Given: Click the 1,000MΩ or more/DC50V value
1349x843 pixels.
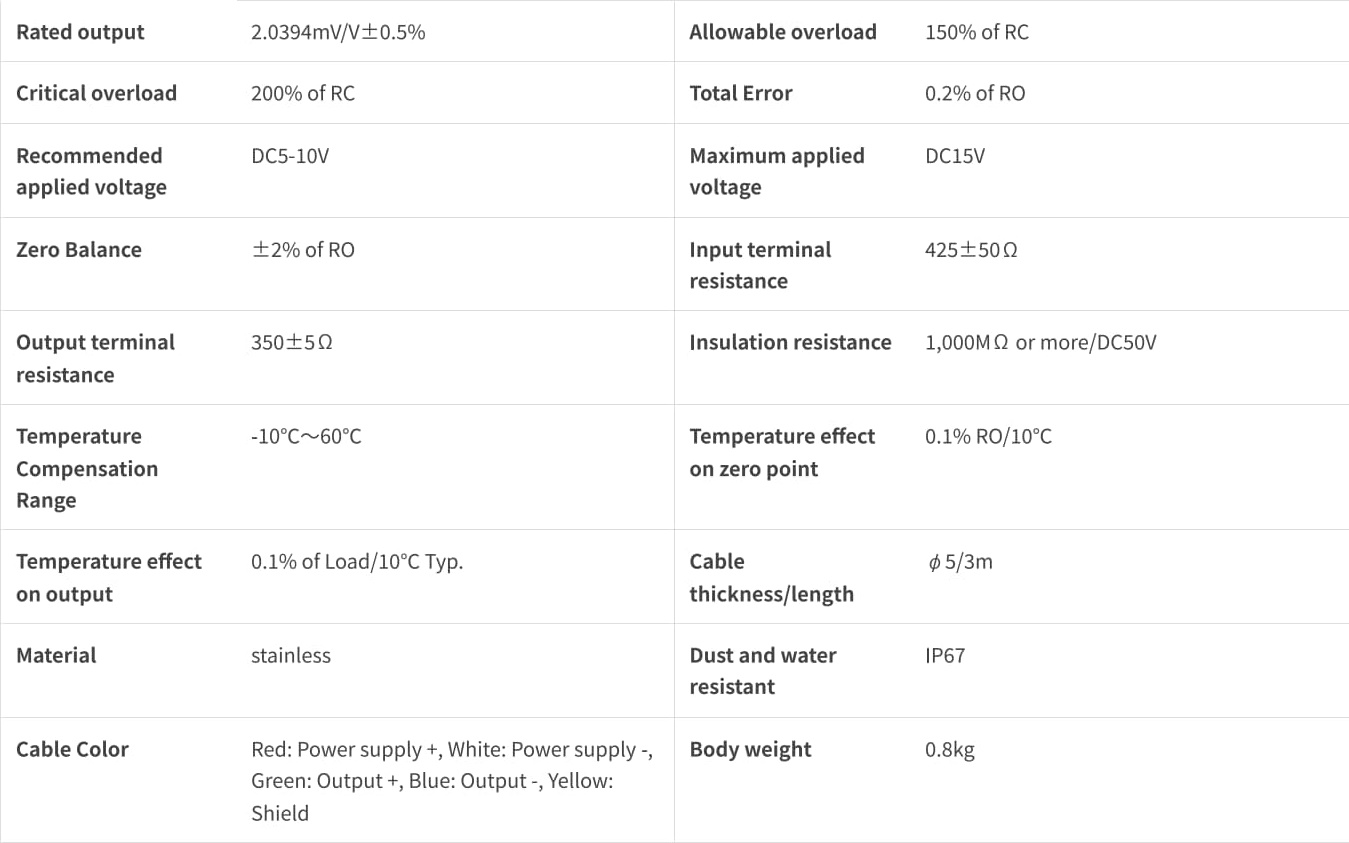Looking at the screenshot, I should pos(1041,343).
